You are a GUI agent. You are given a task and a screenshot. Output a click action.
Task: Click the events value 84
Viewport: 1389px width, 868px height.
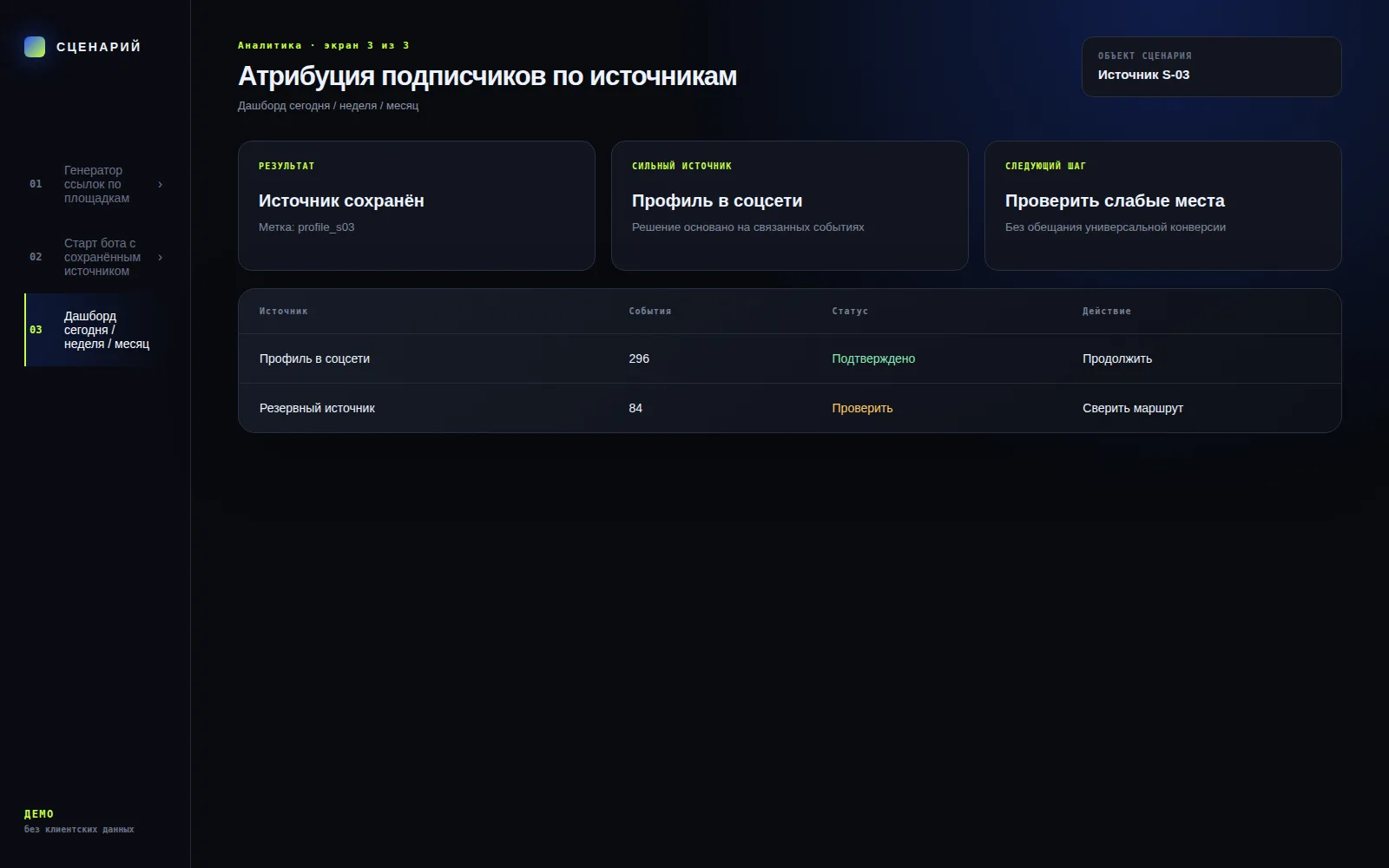(635, 408)
